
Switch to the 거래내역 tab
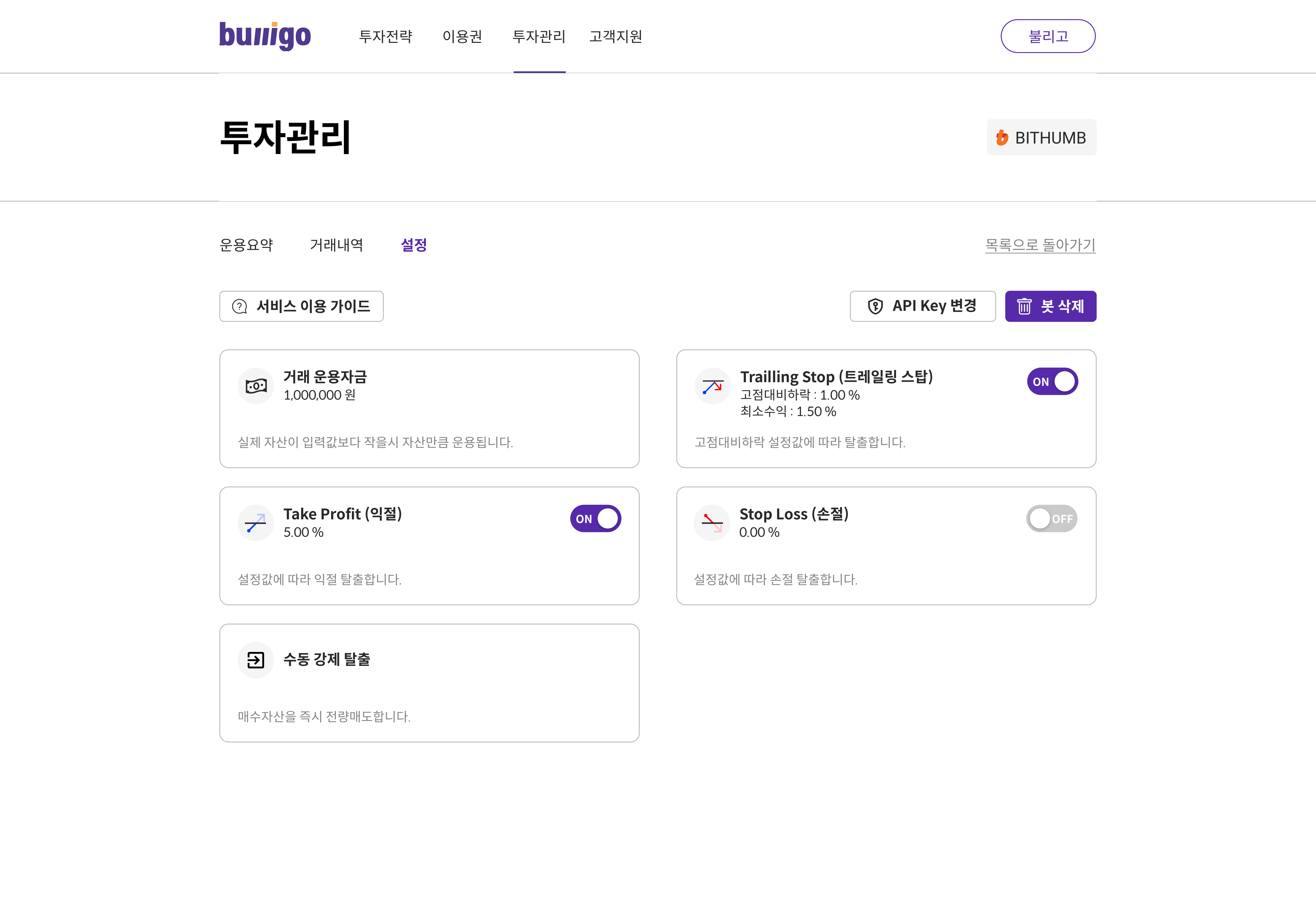click(x=336, y=245)
